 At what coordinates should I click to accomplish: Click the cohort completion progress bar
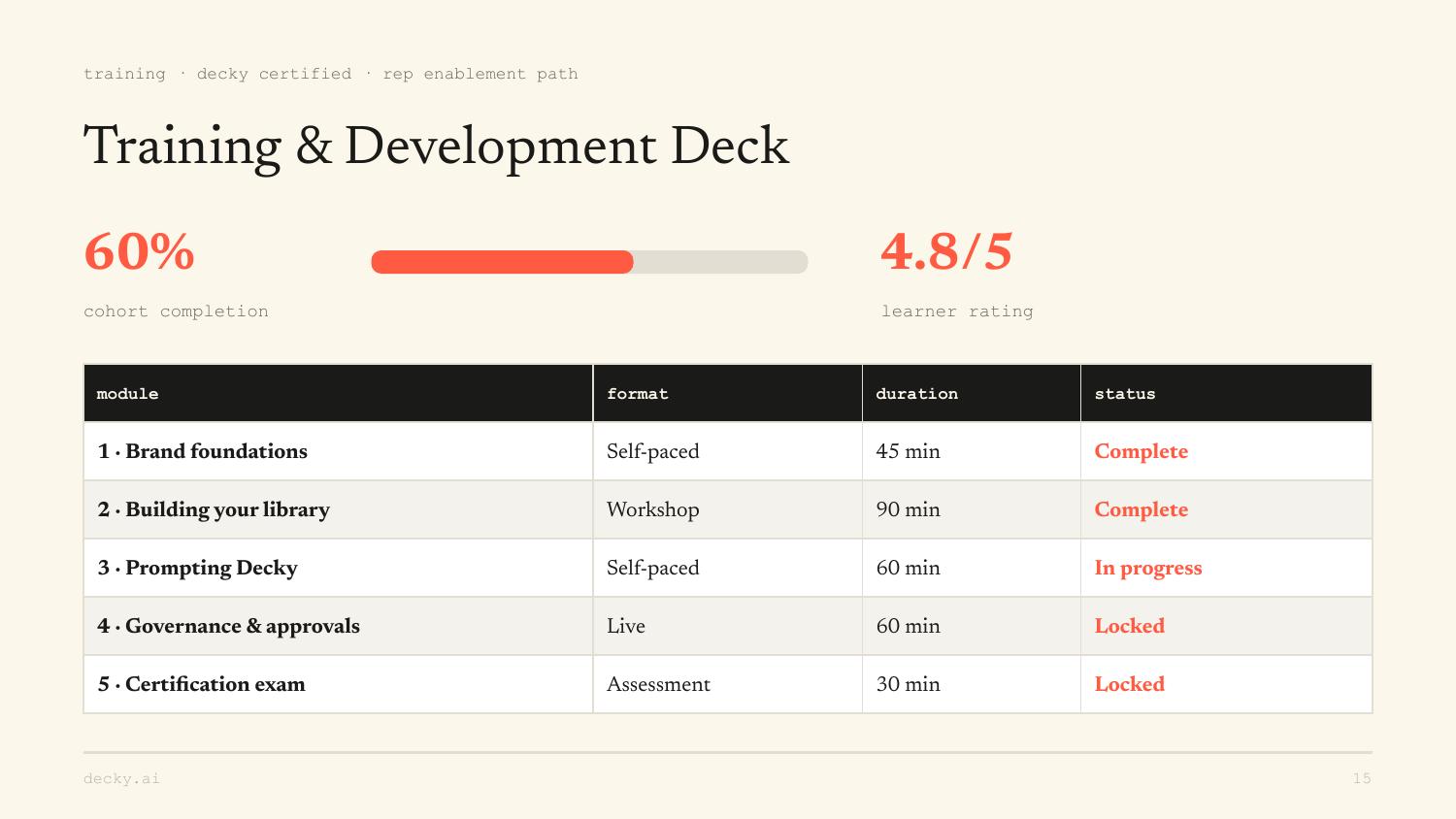(589, 262)
